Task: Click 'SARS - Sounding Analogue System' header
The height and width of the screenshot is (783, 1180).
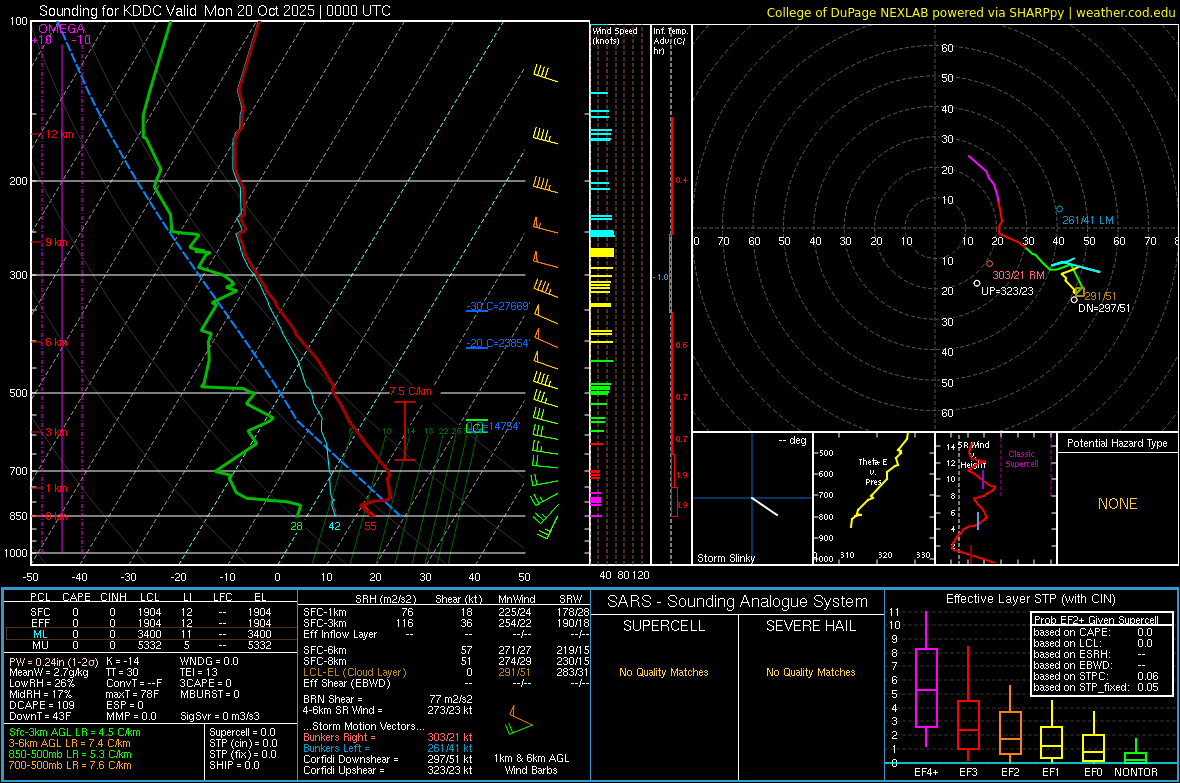Action: click(738, 602)
